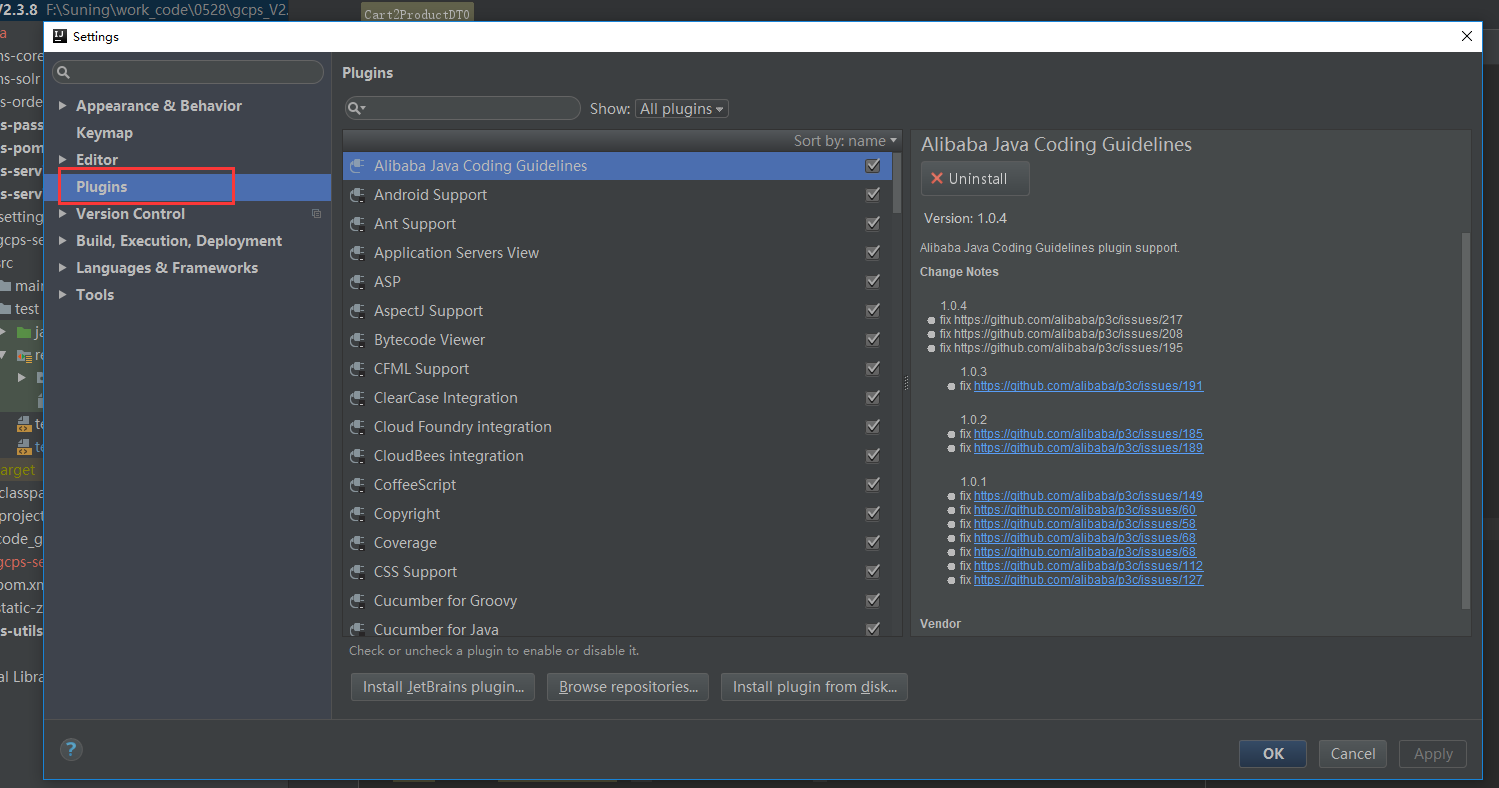1499x788 pixels.
Task: Click OK to confirm settings
Action: (x=1273, y=754)
